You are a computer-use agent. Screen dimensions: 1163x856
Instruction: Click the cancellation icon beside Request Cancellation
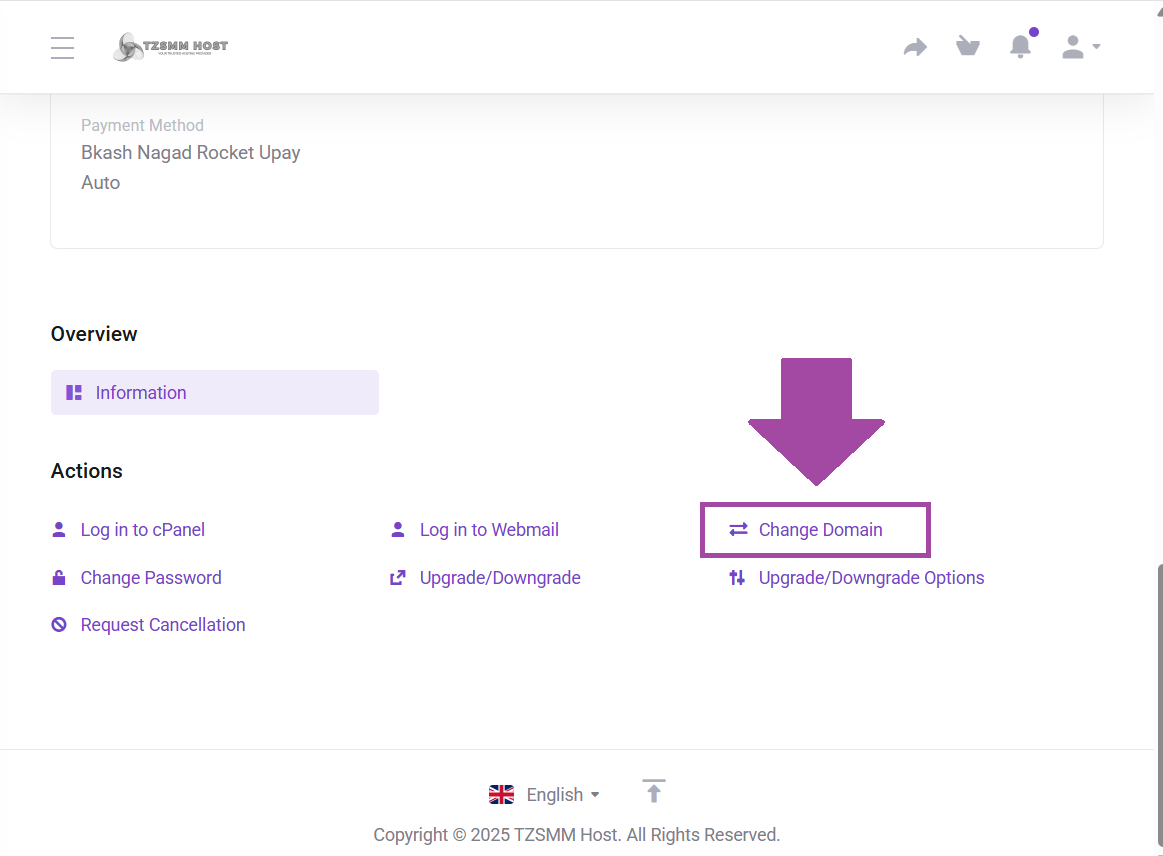(x=58, y=624)
